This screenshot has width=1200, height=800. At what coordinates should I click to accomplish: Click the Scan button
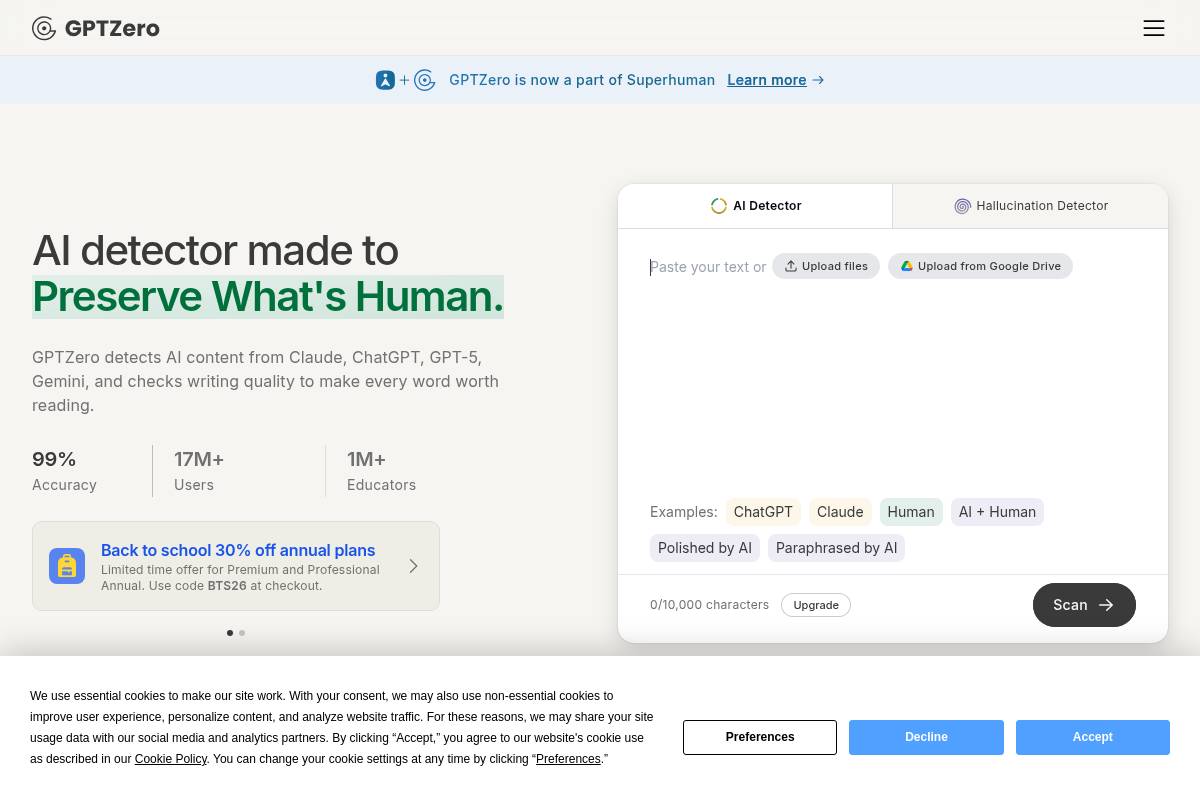tap(1084, 605)
